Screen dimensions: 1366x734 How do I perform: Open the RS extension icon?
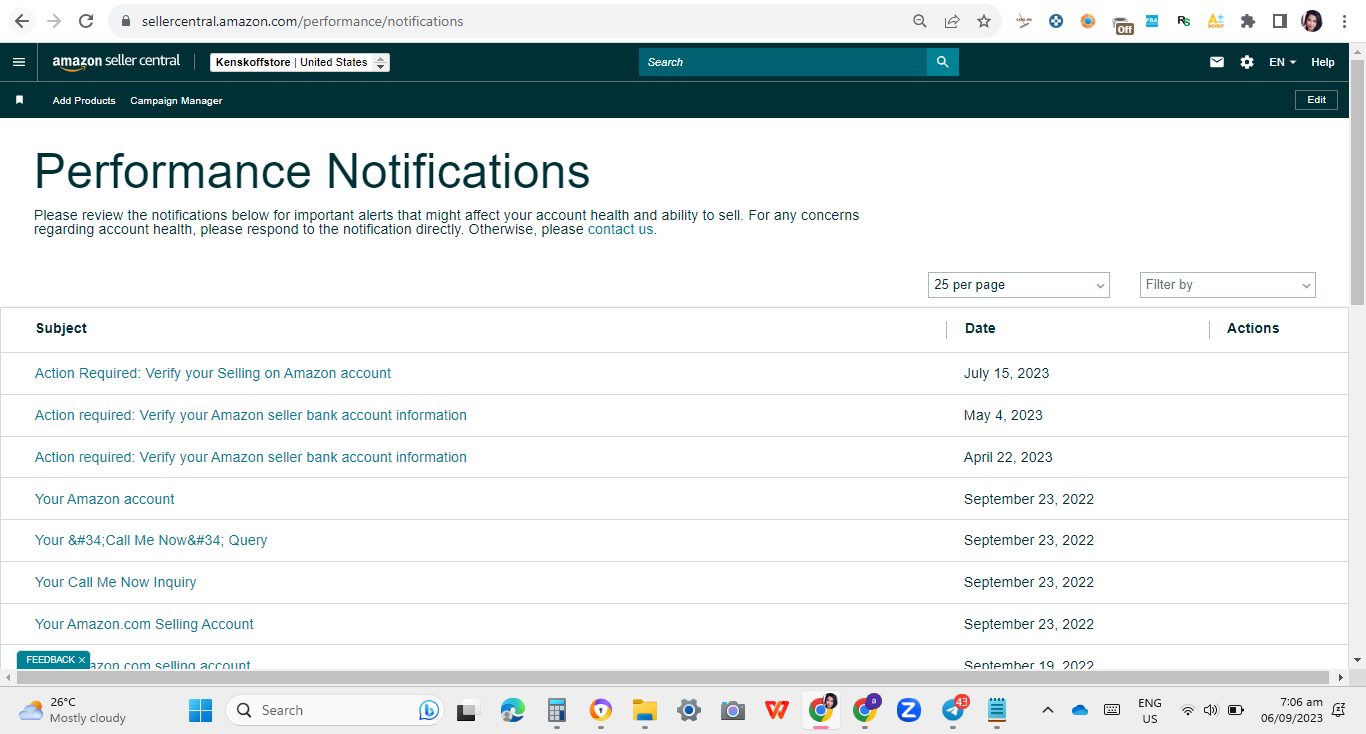[x=1184, y=20]
